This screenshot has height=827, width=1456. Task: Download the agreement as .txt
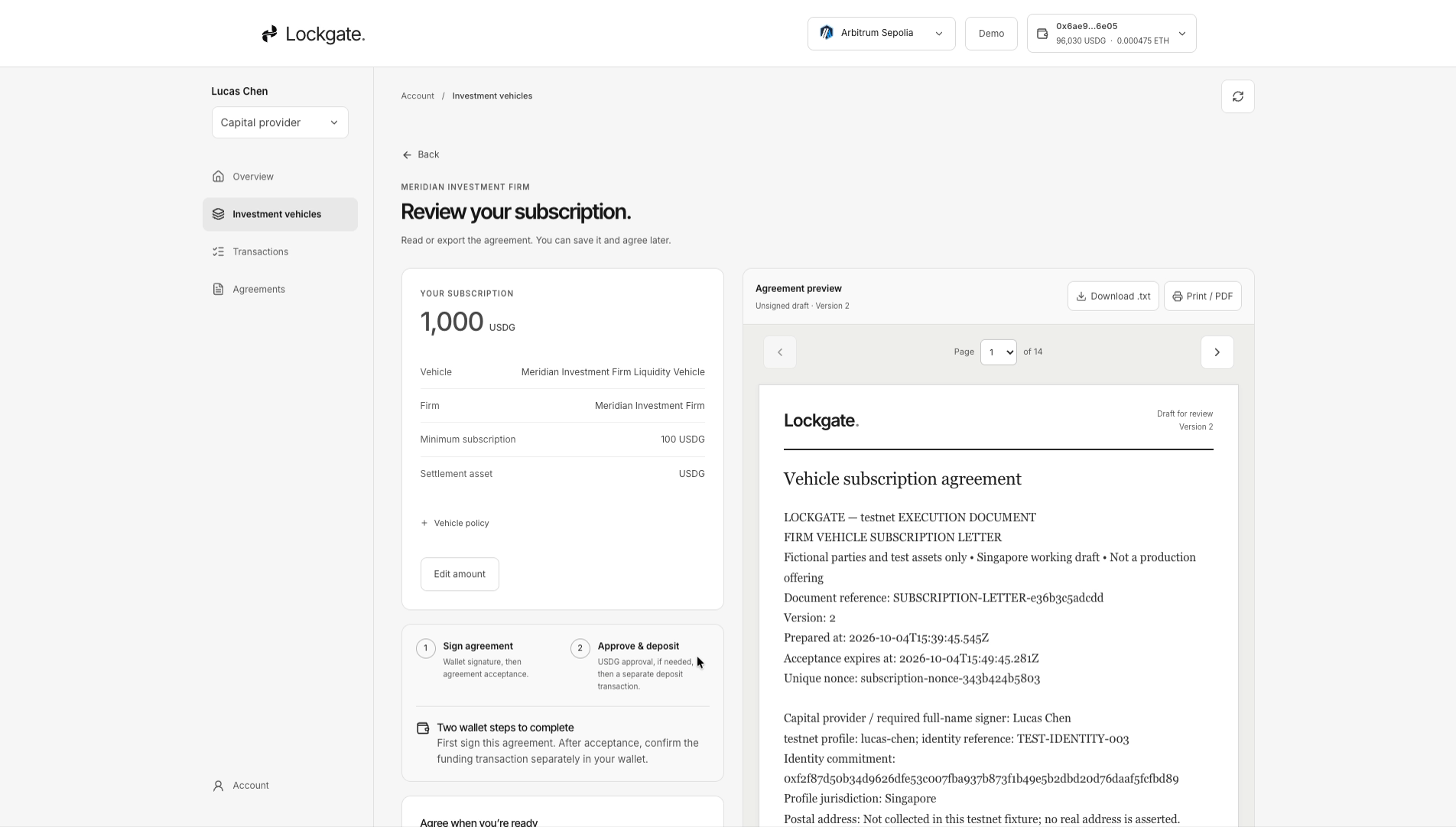1113,297
